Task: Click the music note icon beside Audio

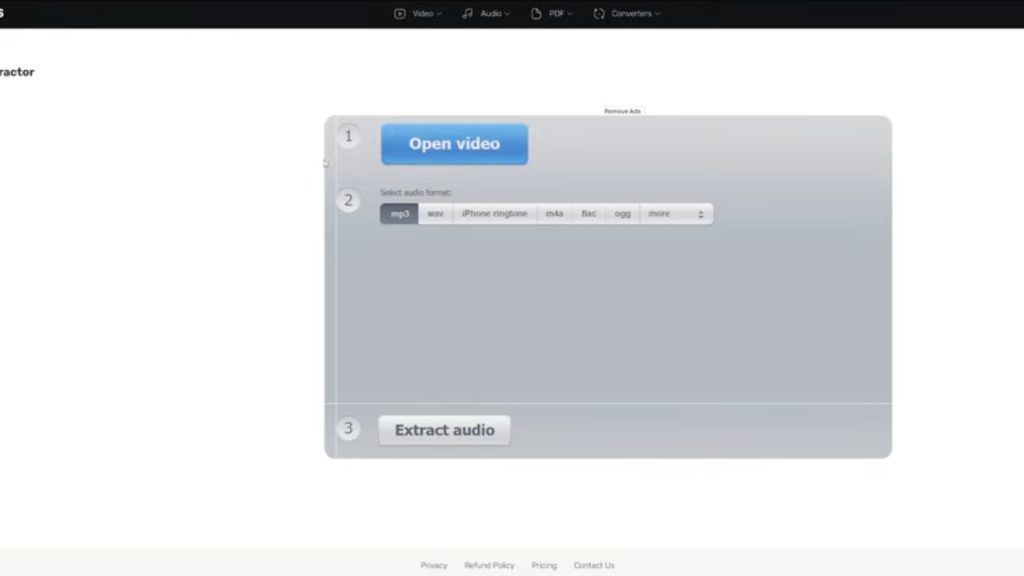Action: click(x=468, y=14)
